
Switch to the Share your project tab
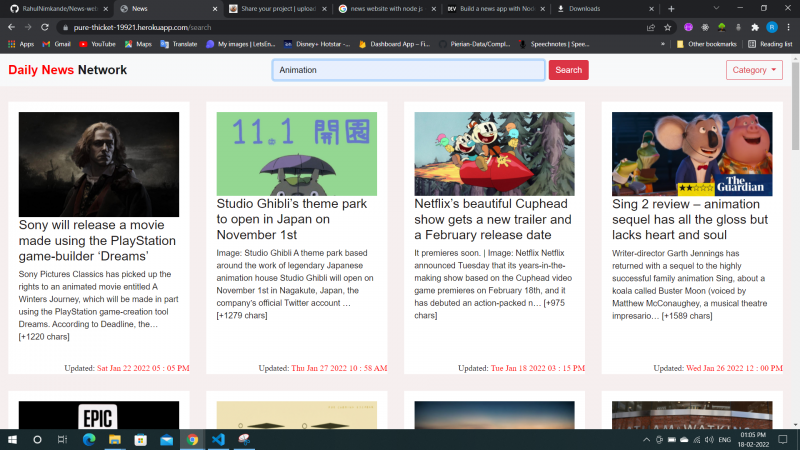click(x=278, y=9)
